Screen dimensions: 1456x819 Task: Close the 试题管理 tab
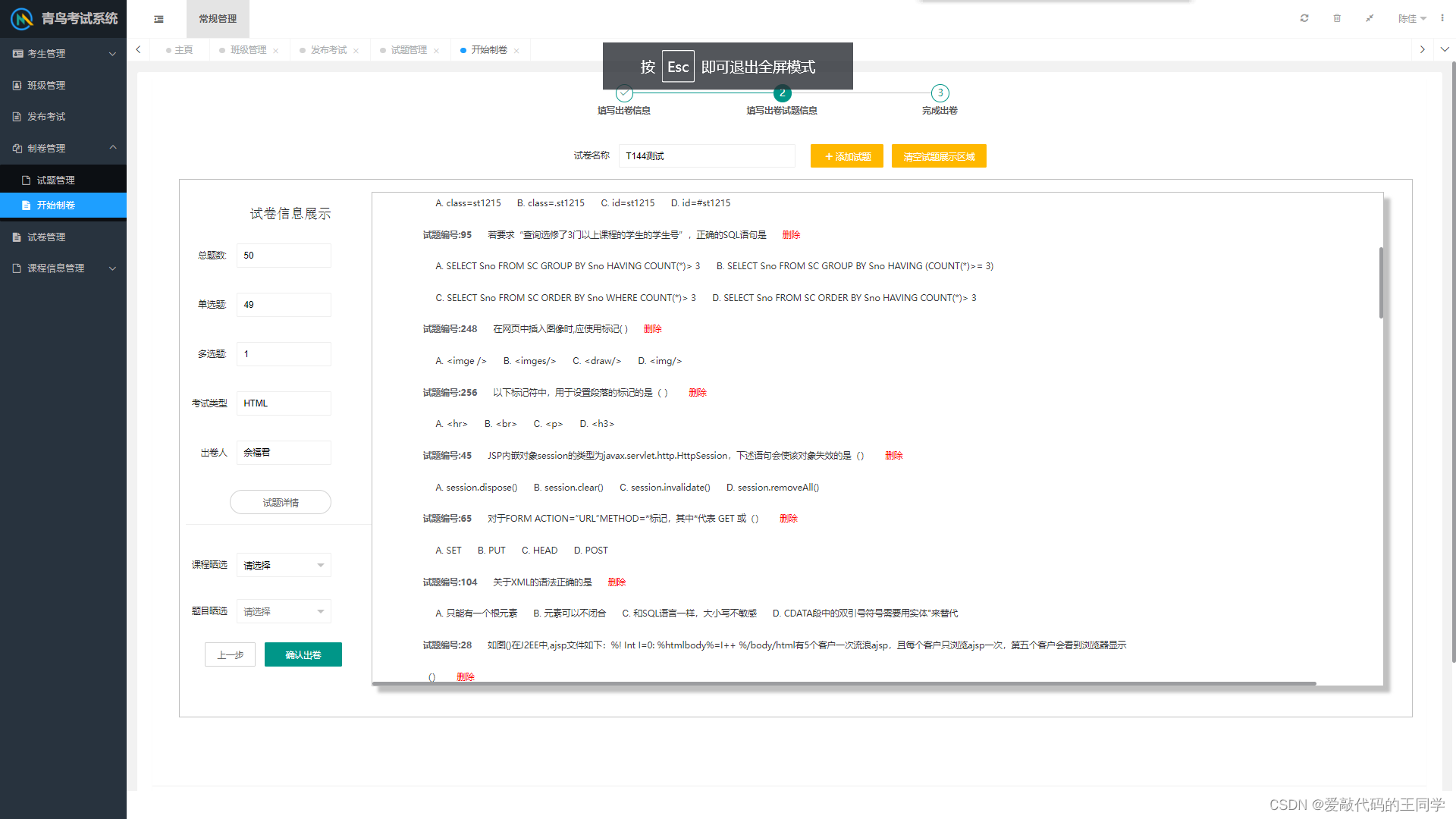tap(437, 51)
